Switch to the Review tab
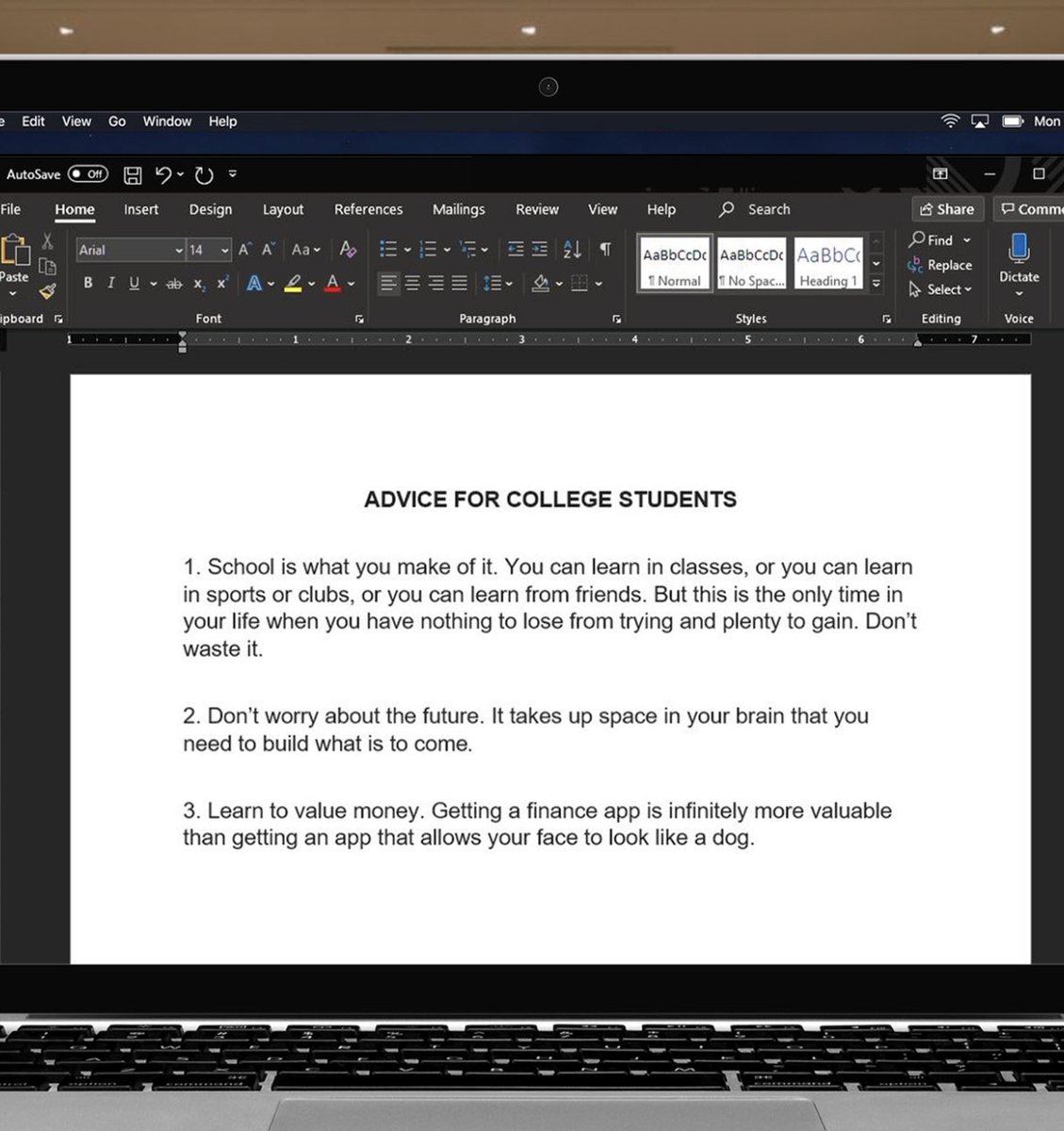Viewport: 1064px width, 1131px height. [537, 209]
